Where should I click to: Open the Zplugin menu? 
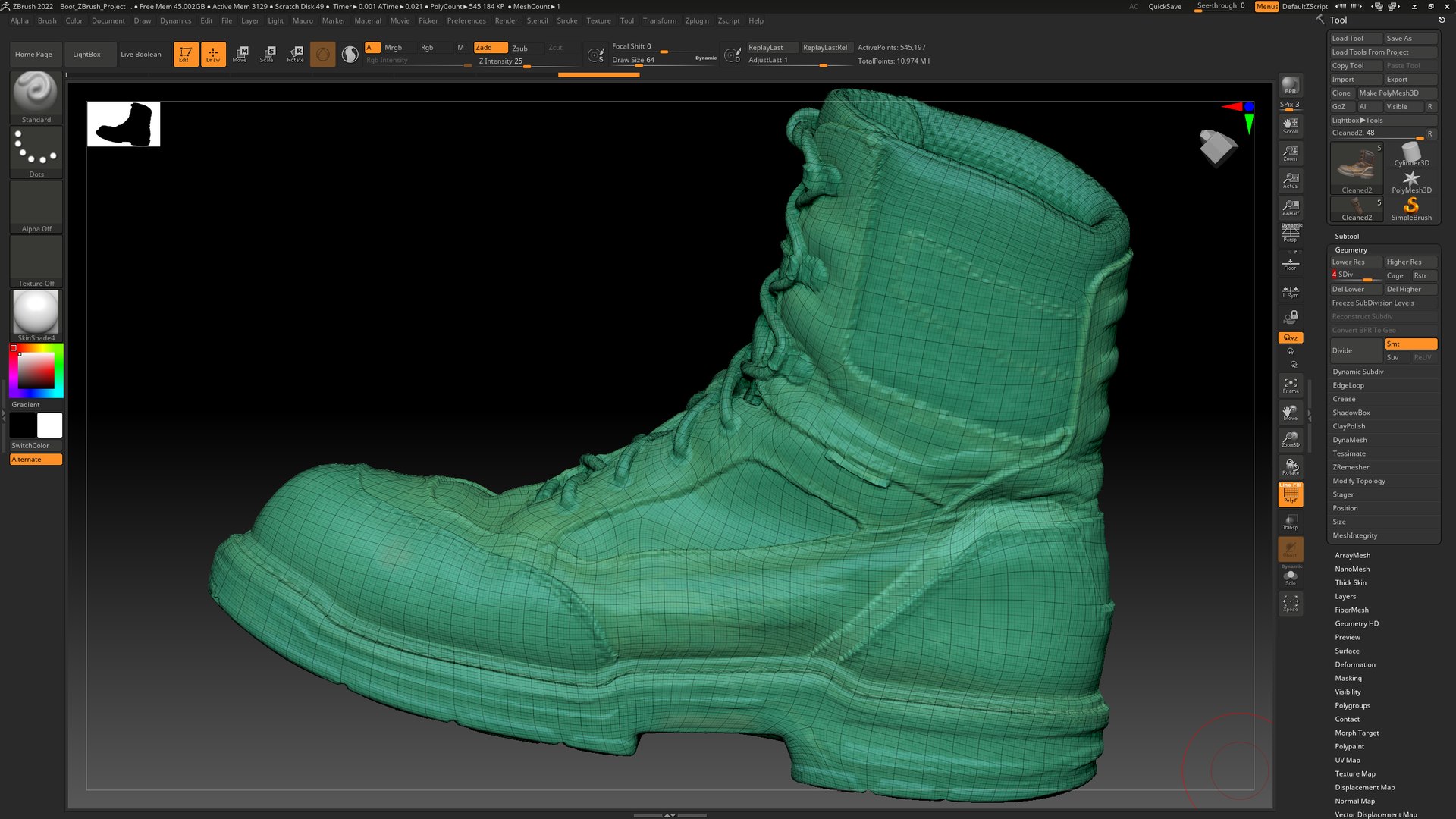697,20
